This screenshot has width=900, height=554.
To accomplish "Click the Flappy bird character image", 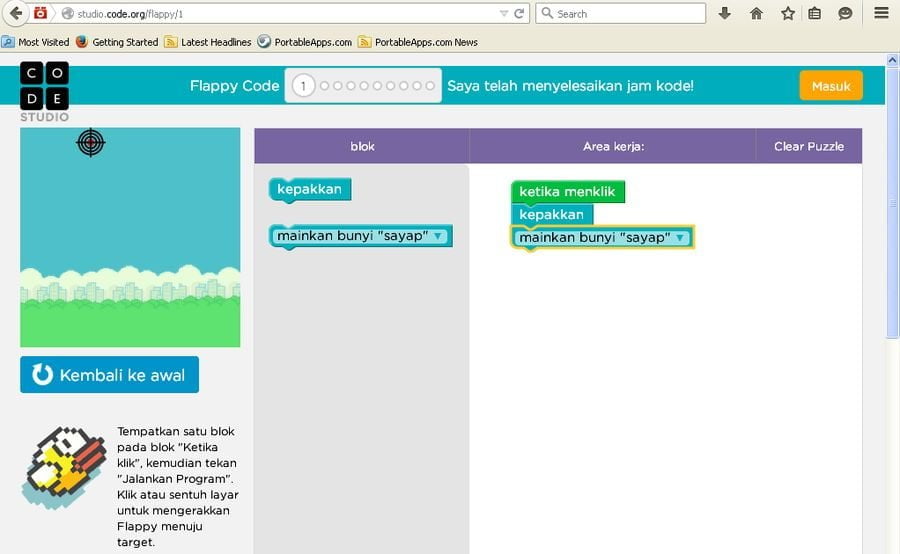I will [63, 467].
